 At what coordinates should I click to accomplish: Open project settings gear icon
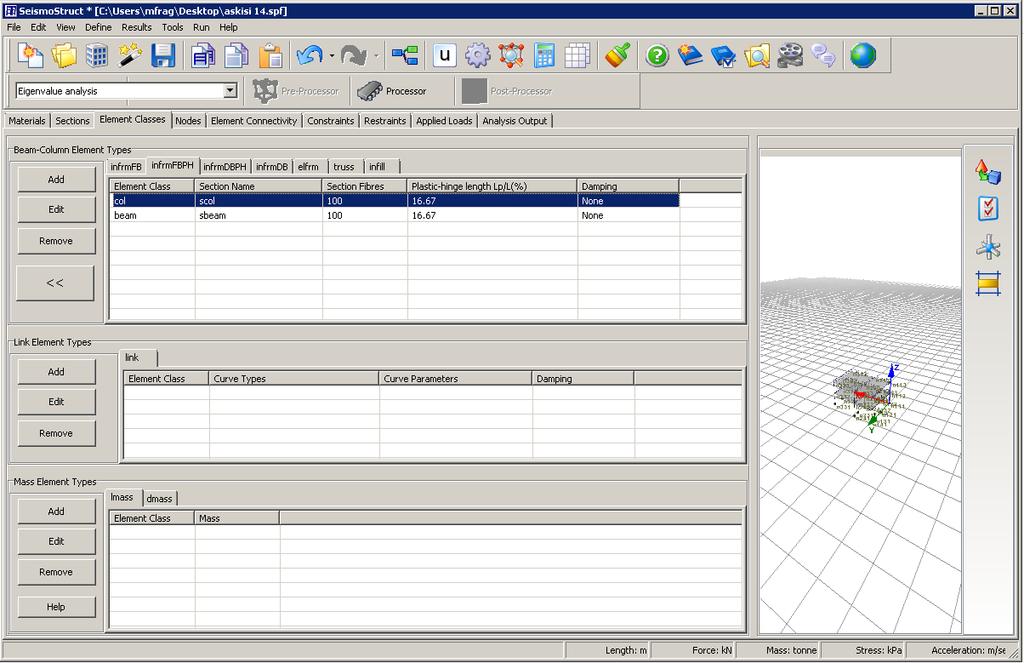(477, 56)
